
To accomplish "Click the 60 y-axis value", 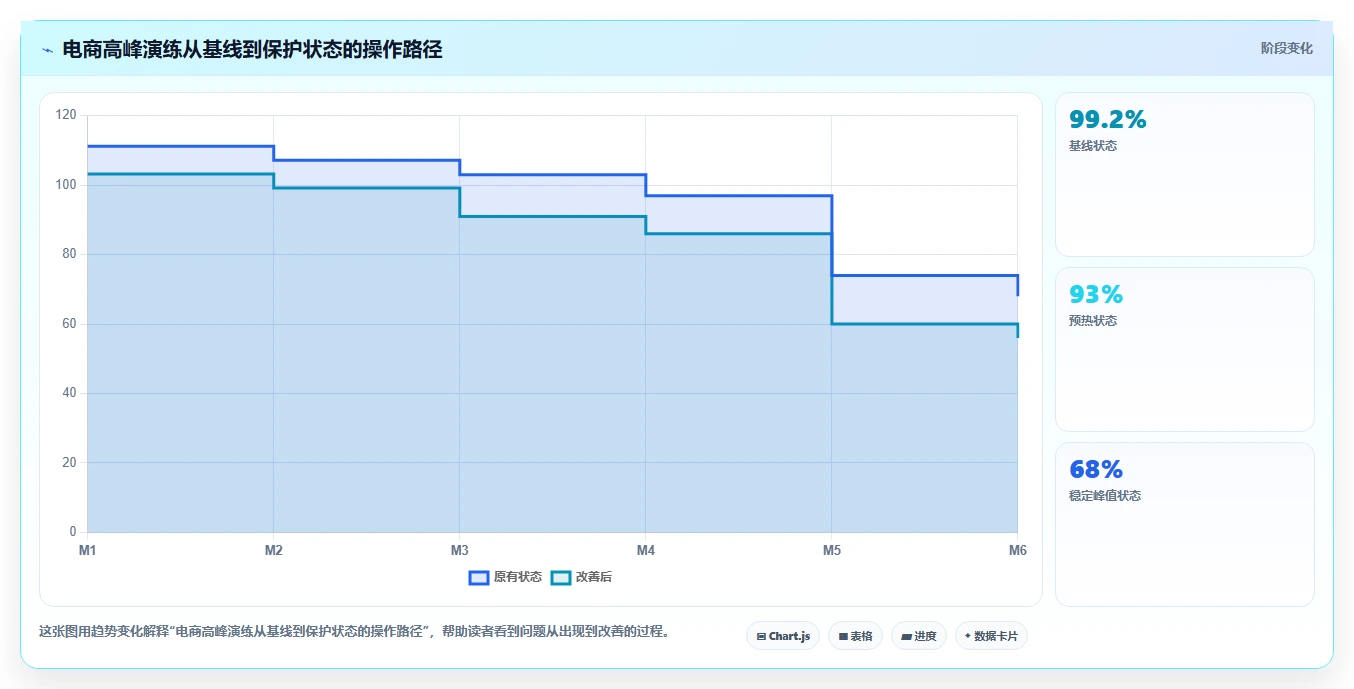I will [x=70, y=324].
